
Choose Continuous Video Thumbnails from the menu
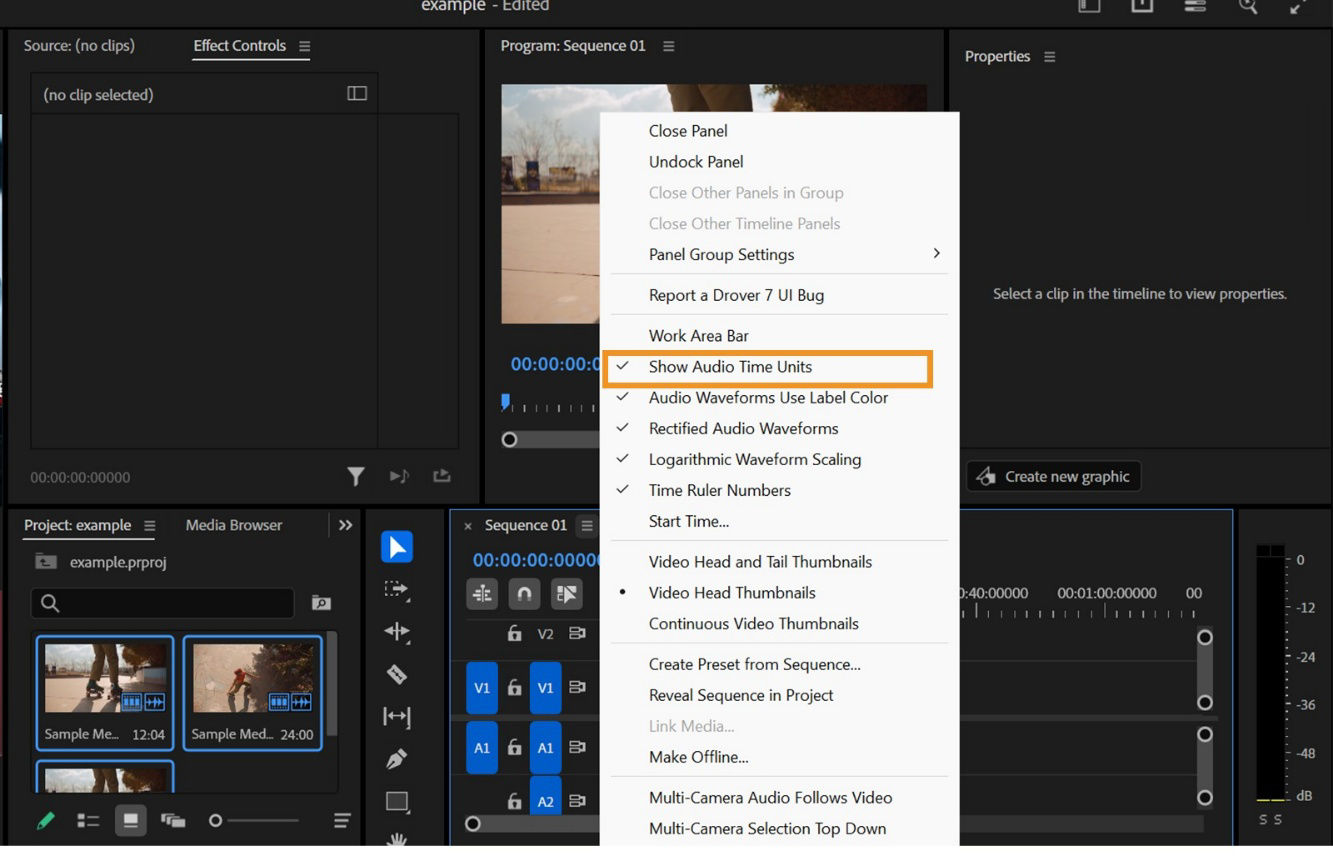753,623
